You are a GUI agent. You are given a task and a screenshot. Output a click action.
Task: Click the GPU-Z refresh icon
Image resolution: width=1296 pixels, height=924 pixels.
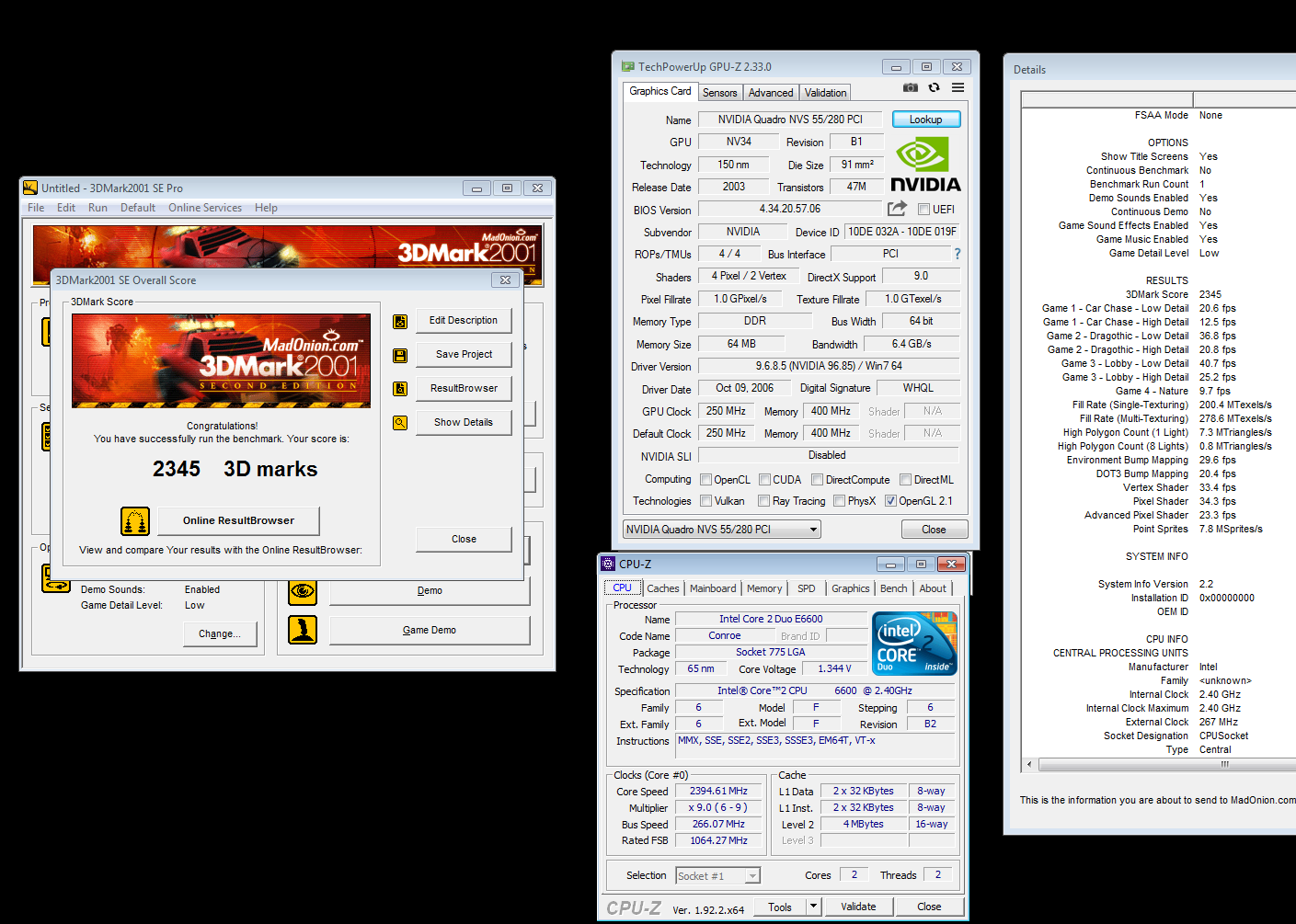click(934, 87)
